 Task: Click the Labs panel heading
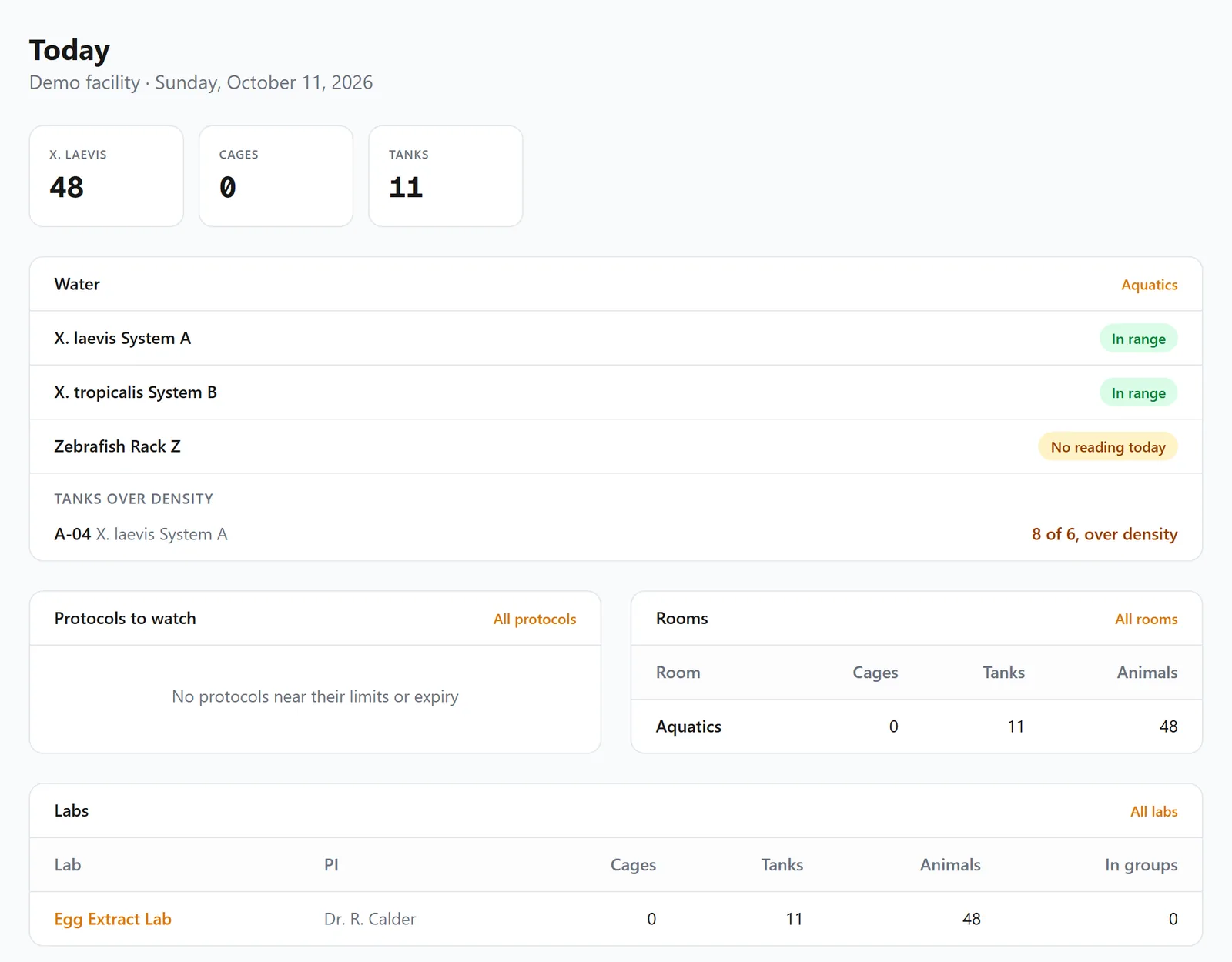click(72, 811)
